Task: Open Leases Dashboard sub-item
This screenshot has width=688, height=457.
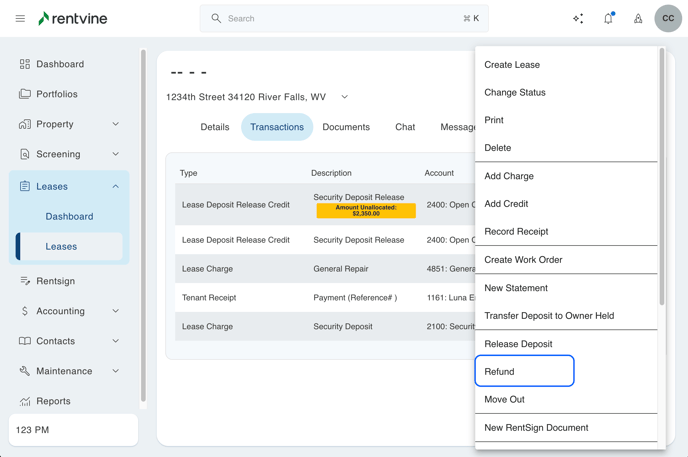Action: point(69,216)
